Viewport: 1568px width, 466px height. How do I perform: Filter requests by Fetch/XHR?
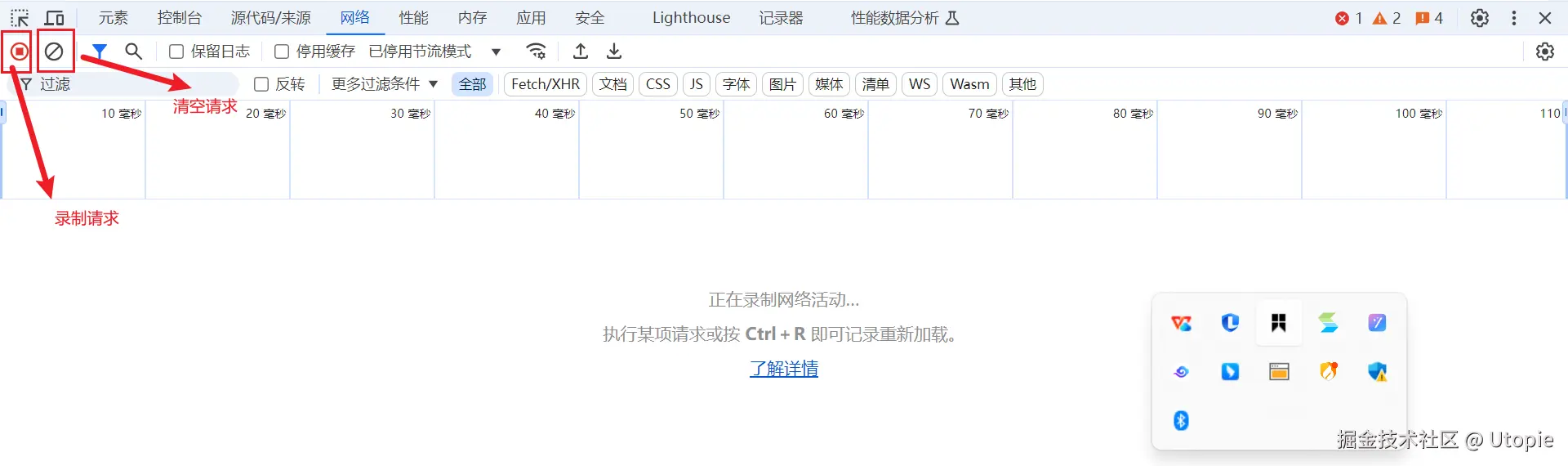[546, 84]
